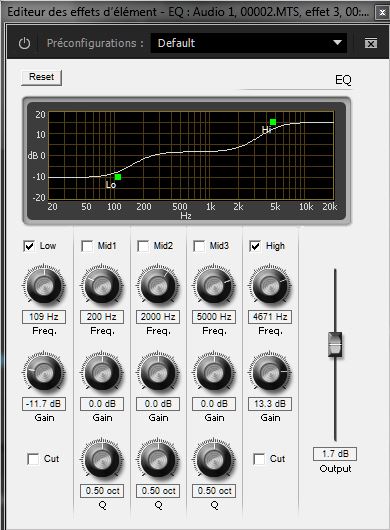
Task: Disable the Low band checkbox
Action: 29,246
